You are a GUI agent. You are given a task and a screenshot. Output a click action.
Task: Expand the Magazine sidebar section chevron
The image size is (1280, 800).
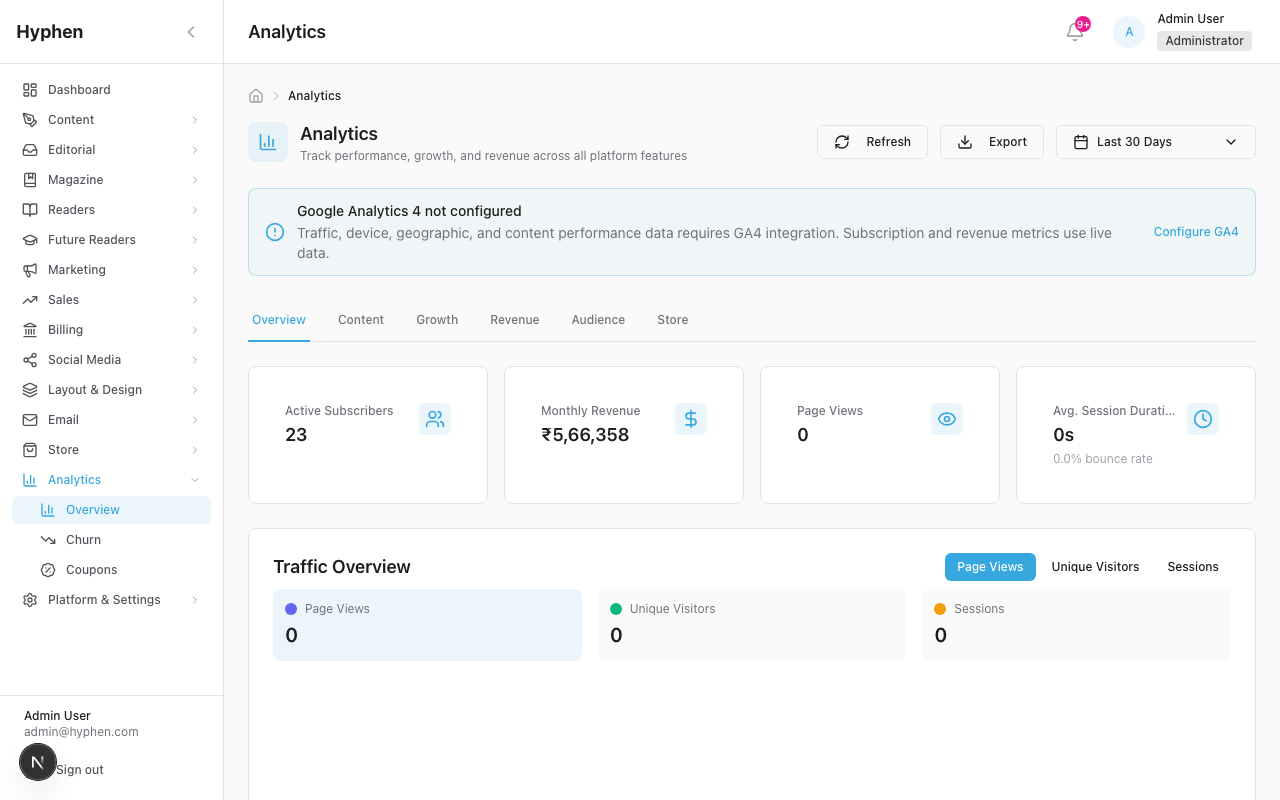coord(195,180)
